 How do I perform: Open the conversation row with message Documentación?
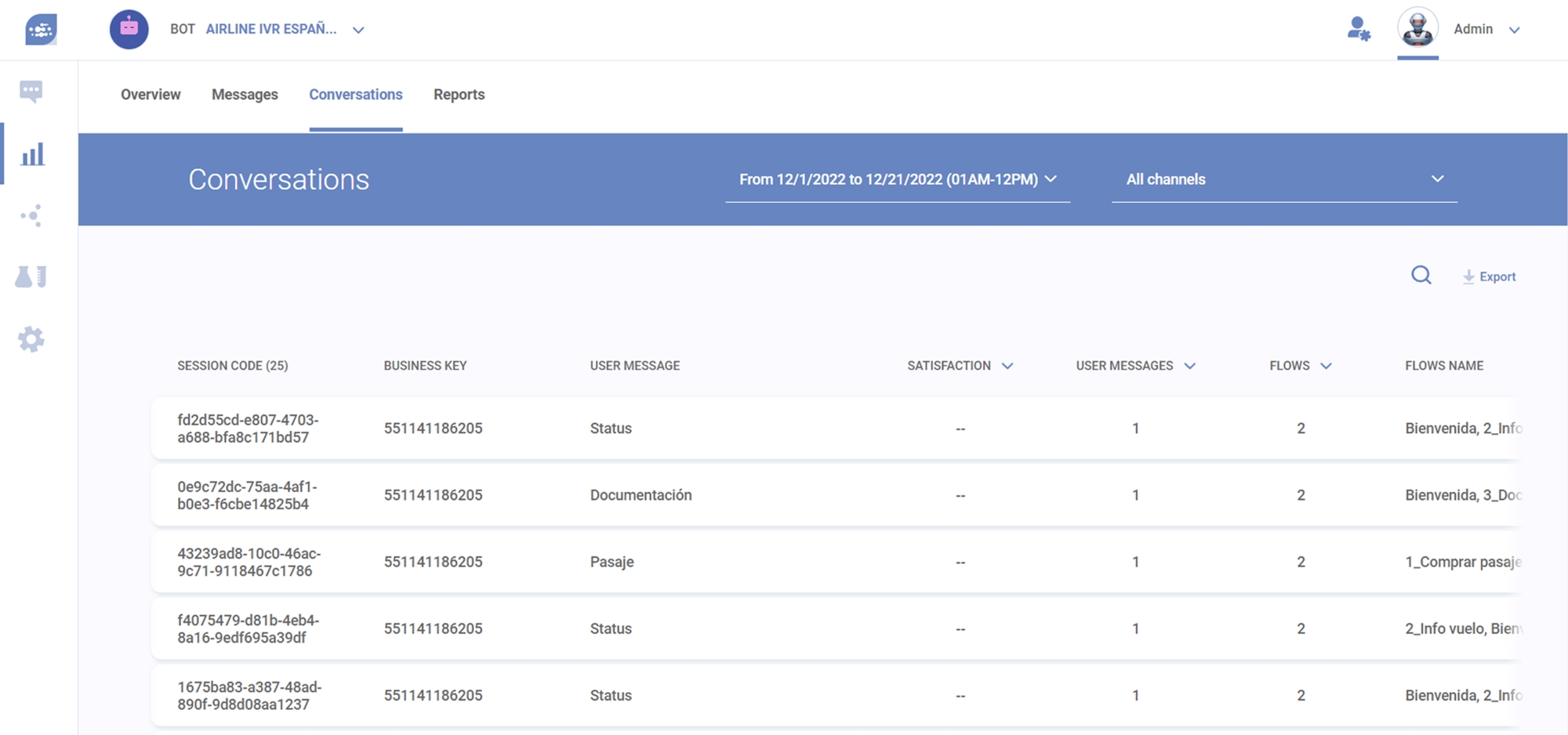point(641,495)
